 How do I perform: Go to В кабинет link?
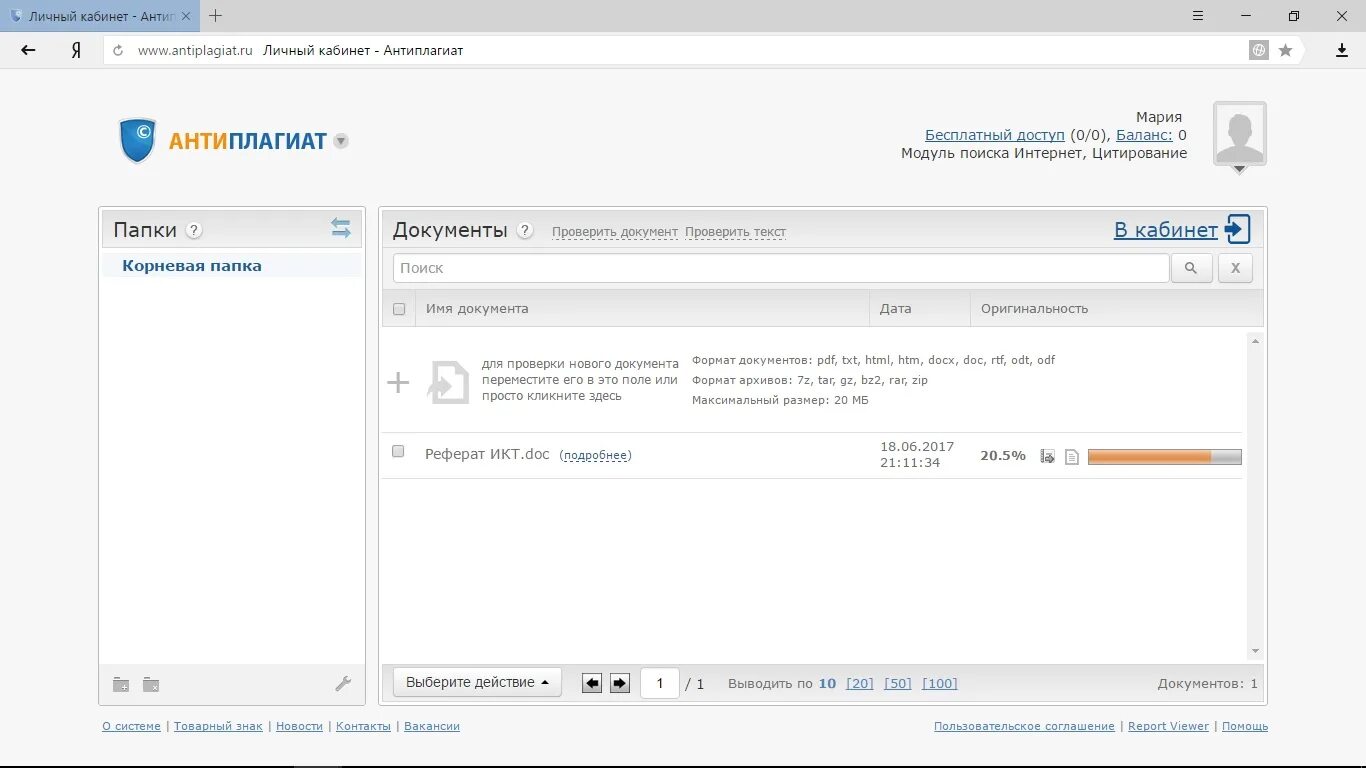pos(1166,230)
